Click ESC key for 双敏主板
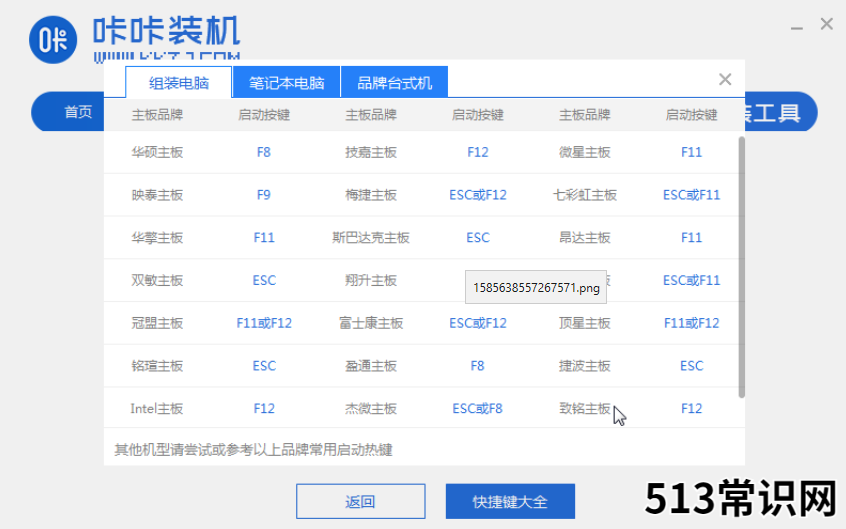846x529 pixels. (264, 280)
